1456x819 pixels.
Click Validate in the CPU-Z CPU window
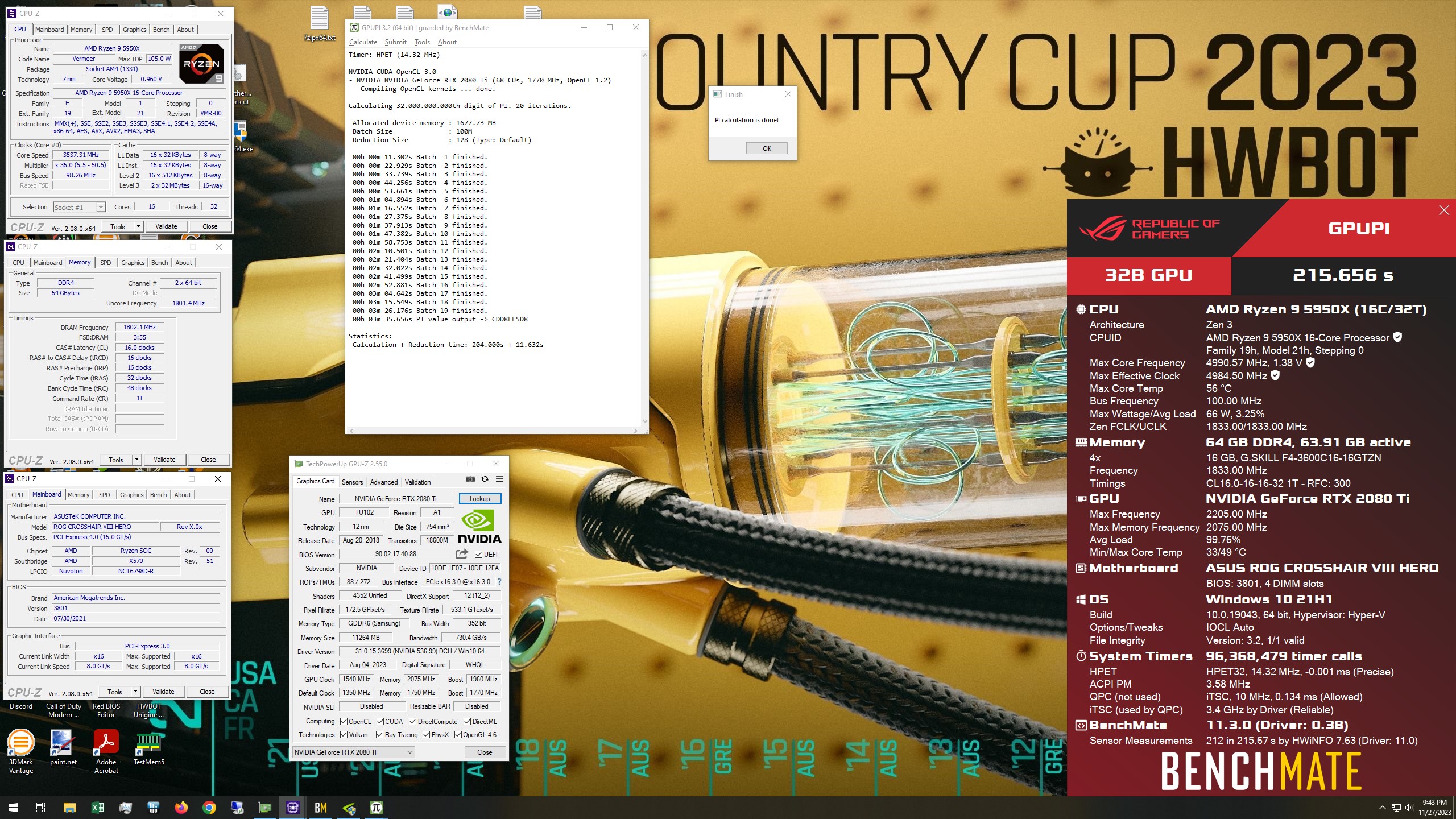pyautogui.click(x=166, y=226)
